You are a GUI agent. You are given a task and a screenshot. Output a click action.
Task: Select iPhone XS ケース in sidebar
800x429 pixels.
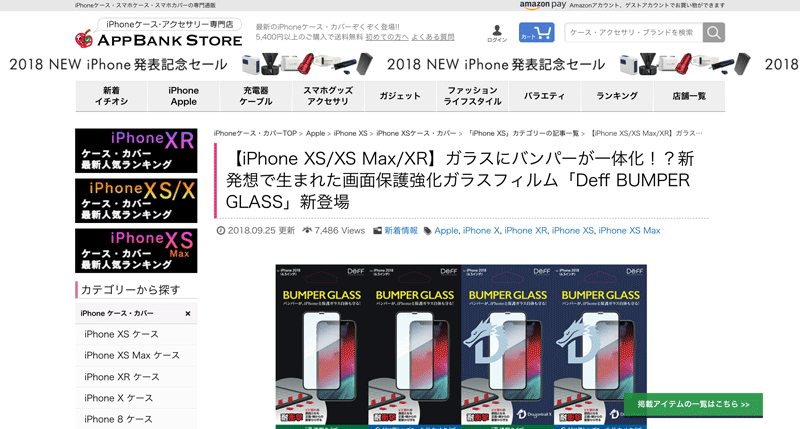[121, 334]
